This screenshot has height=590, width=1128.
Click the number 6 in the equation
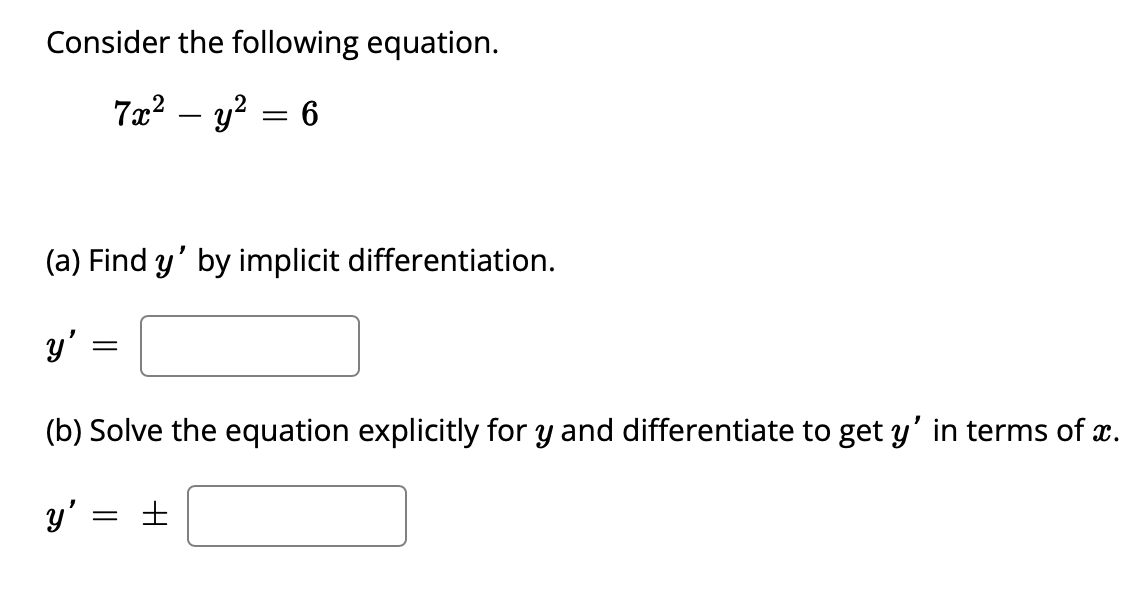310,113
